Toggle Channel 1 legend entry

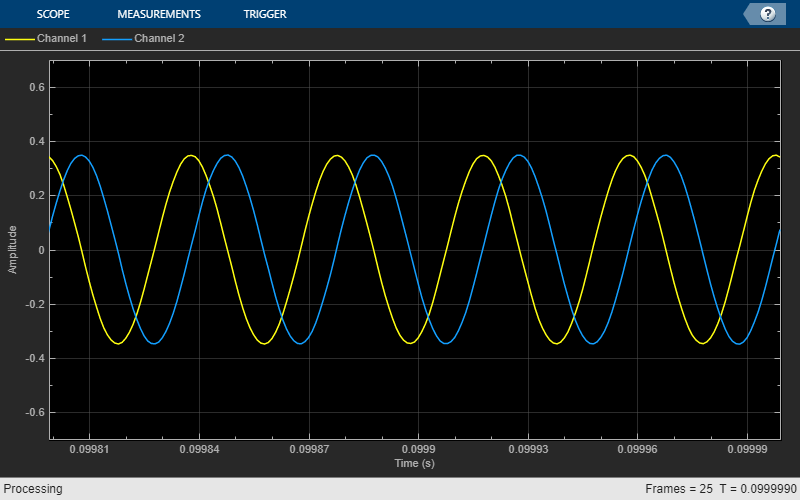(46, 38)
